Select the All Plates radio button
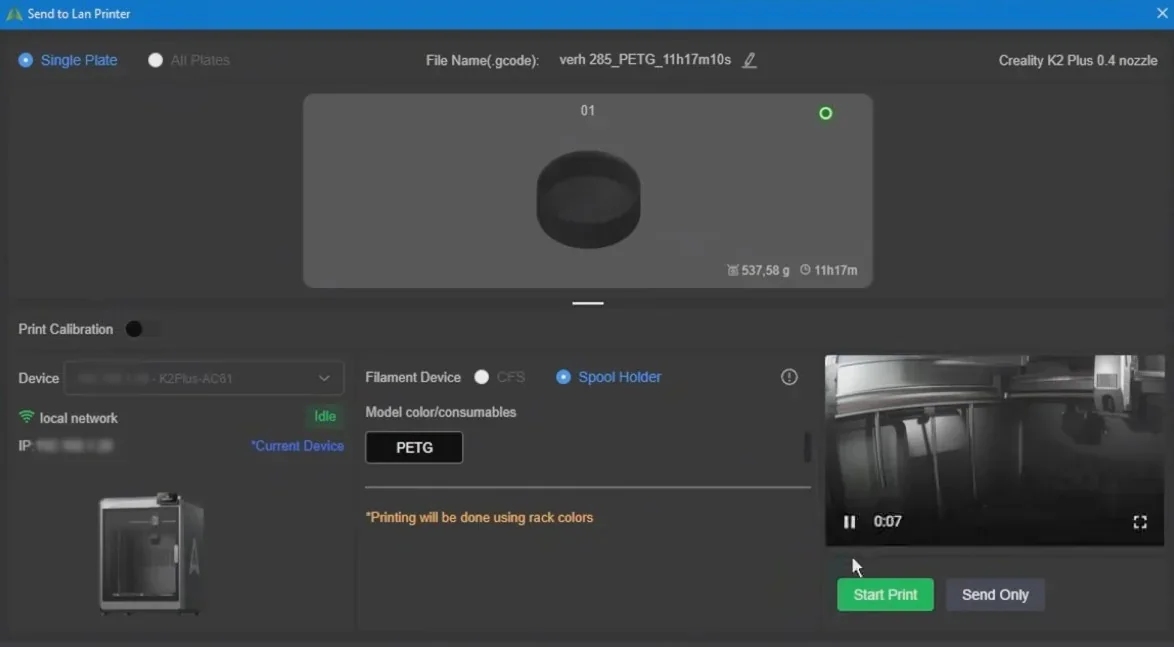 click(156, 59)
